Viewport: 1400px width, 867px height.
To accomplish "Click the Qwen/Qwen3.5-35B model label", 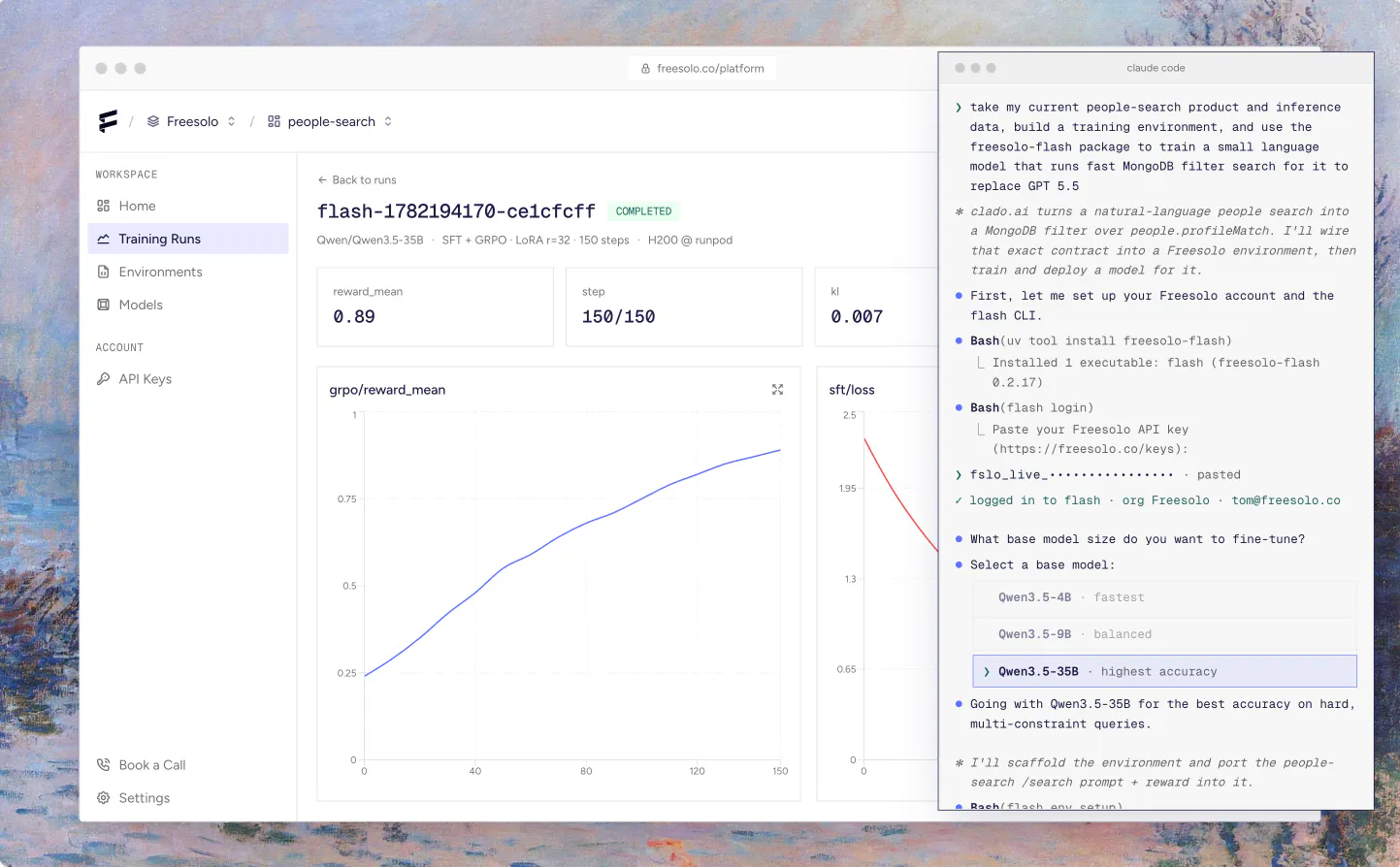I will 370,241.
